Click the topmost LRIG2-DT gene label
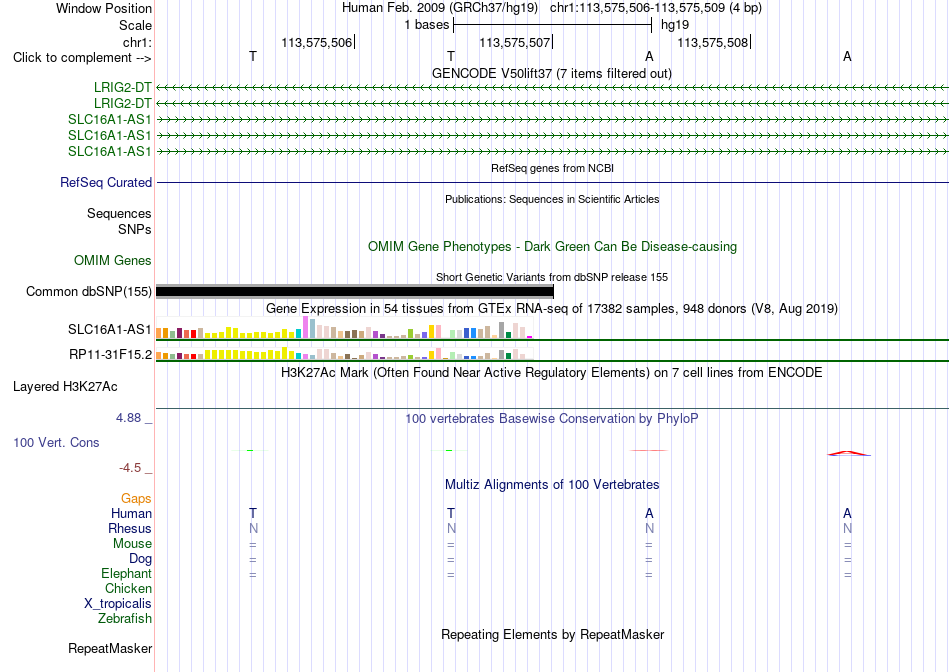Viewport: 950px width, 672px height. tap(122, 88)
